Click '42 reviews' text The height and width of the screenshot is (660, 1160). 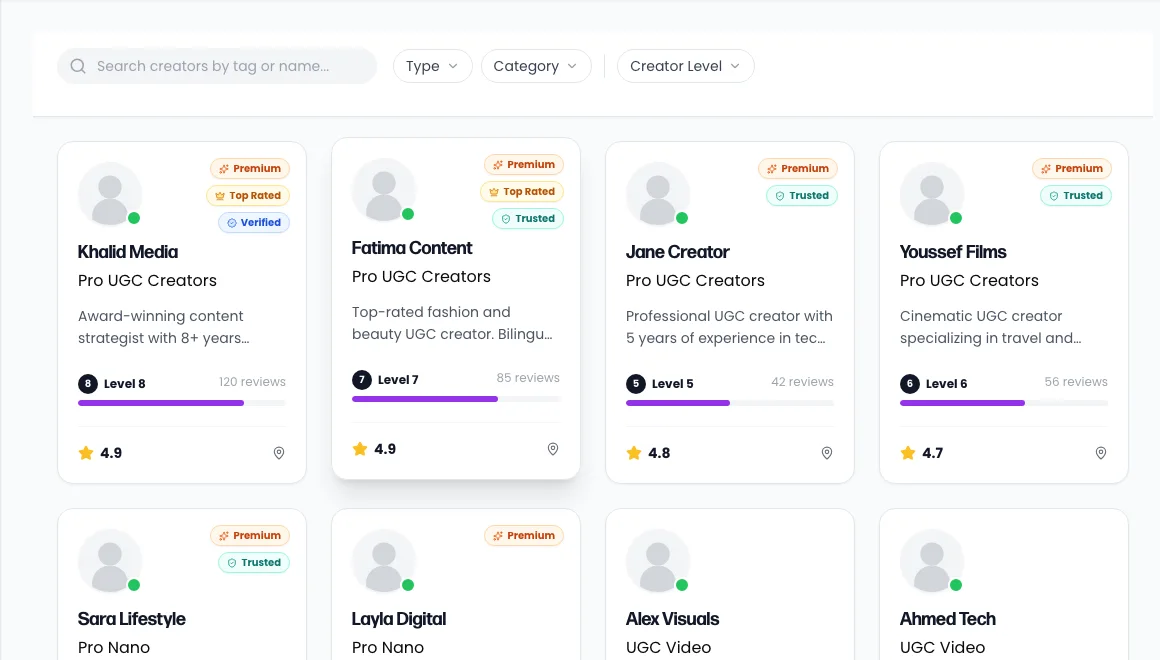803,382
